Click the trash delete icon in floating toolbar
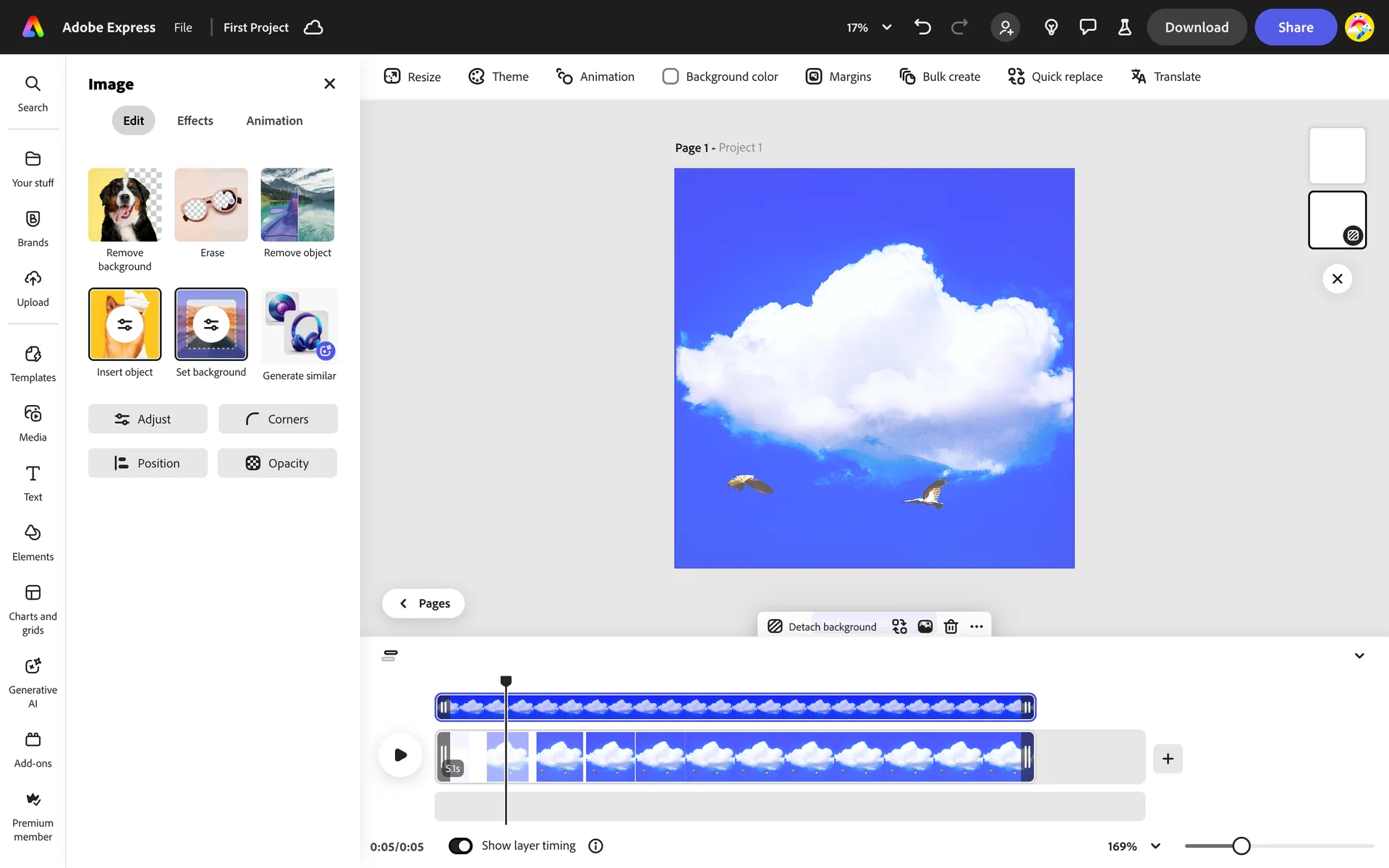Image resolution: width=1389 pixels, height=868 pixels. coord(951,626)
